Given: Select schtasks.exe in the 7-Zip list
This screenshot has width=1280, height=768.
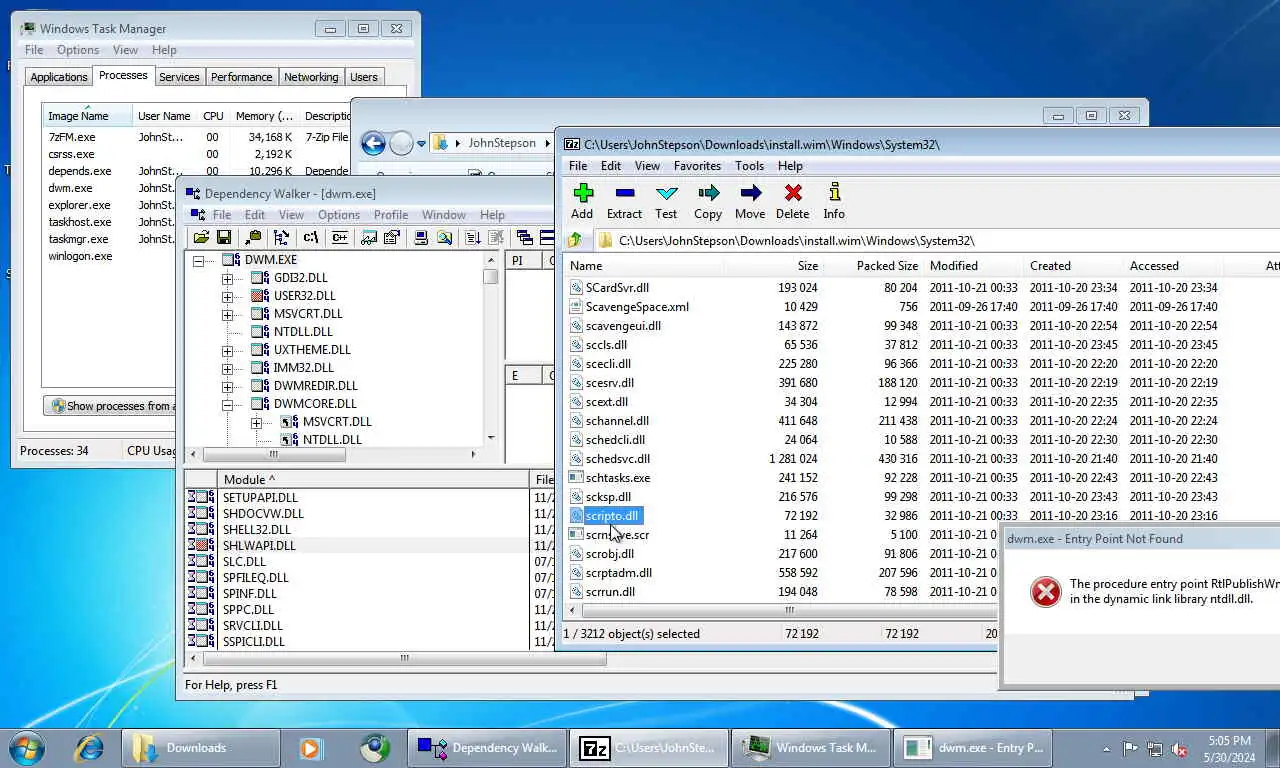Looking at the screenshot, I should pyautogui.click(x=618, y=478).
